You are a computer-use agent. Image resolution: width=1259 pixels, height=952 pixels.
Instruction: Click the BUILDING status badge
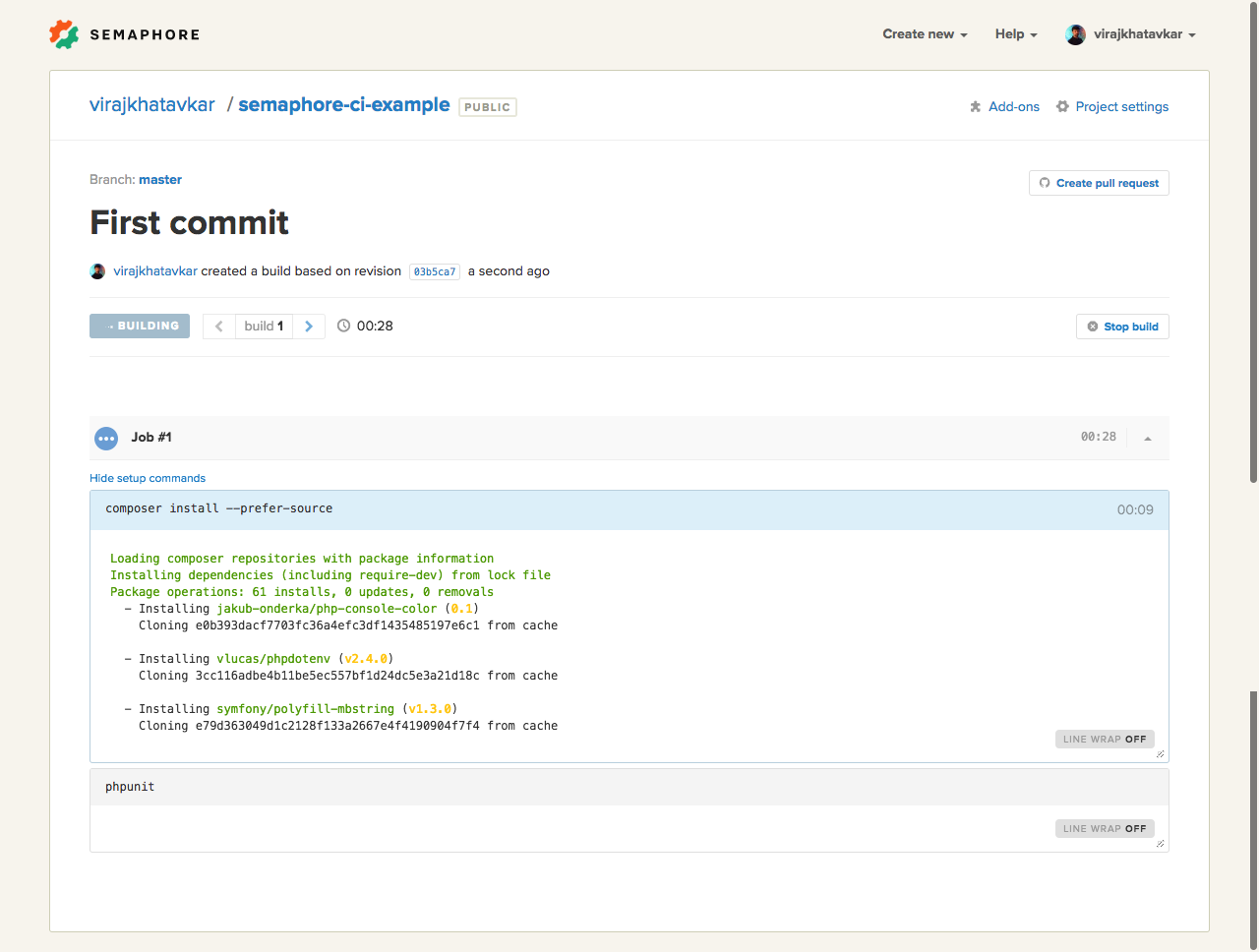point(140,327)
